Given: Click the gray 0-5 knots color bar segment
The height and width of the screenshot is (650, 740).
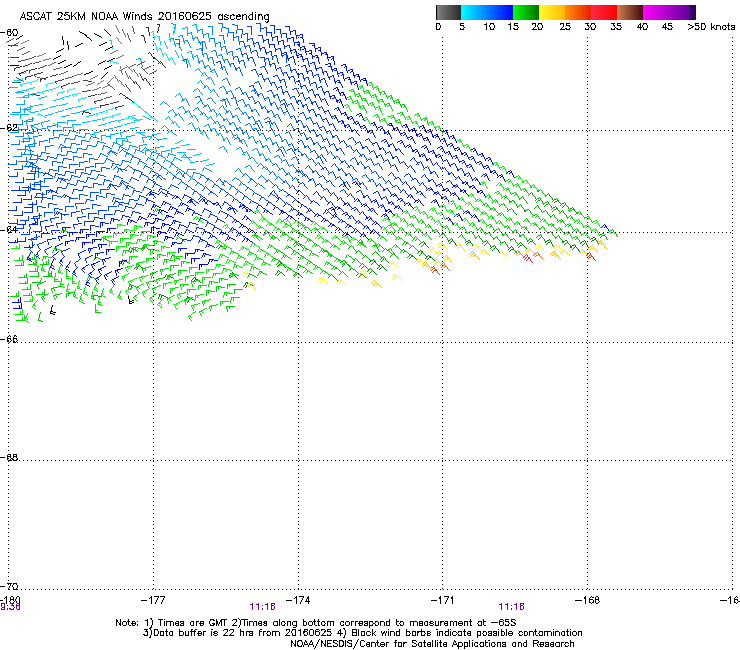Looking at the screenshot, I should [448, 12].
